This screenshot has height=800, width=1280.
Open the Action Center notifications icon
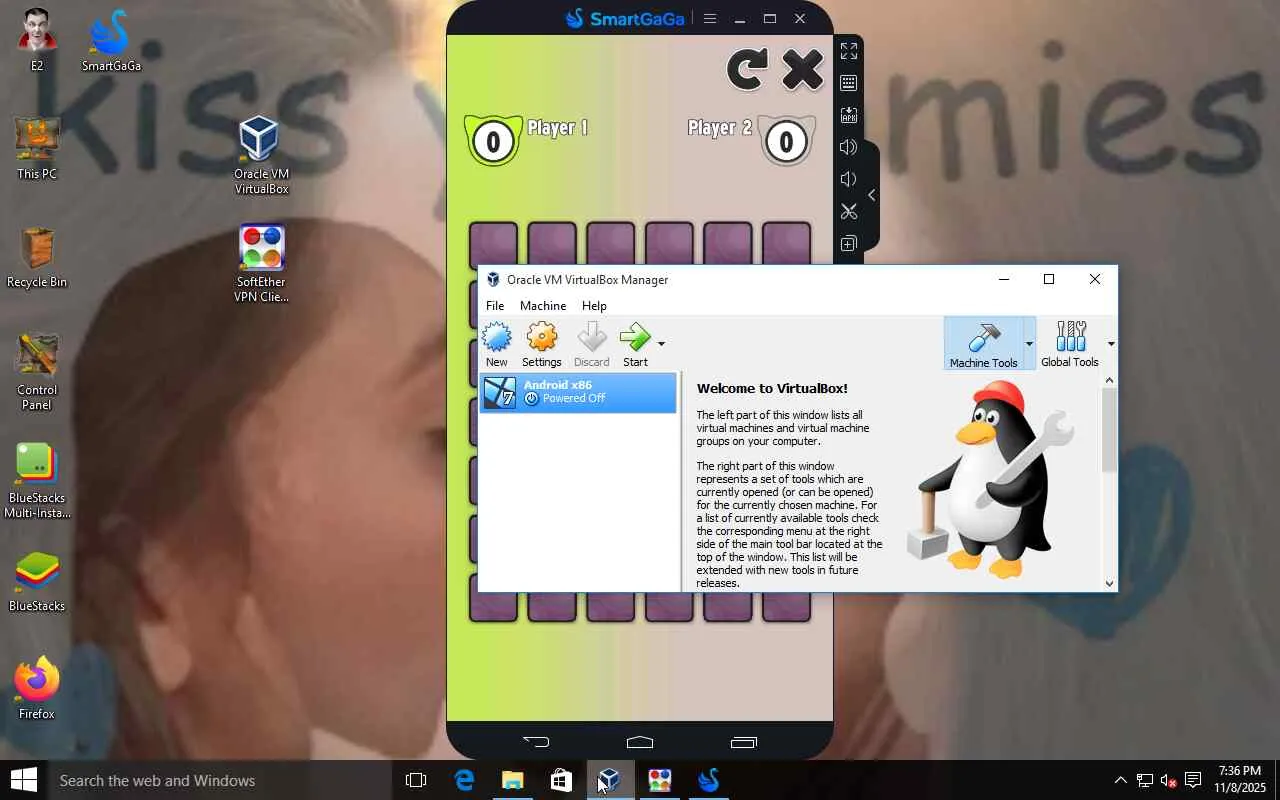click(x=1192, y=780)
